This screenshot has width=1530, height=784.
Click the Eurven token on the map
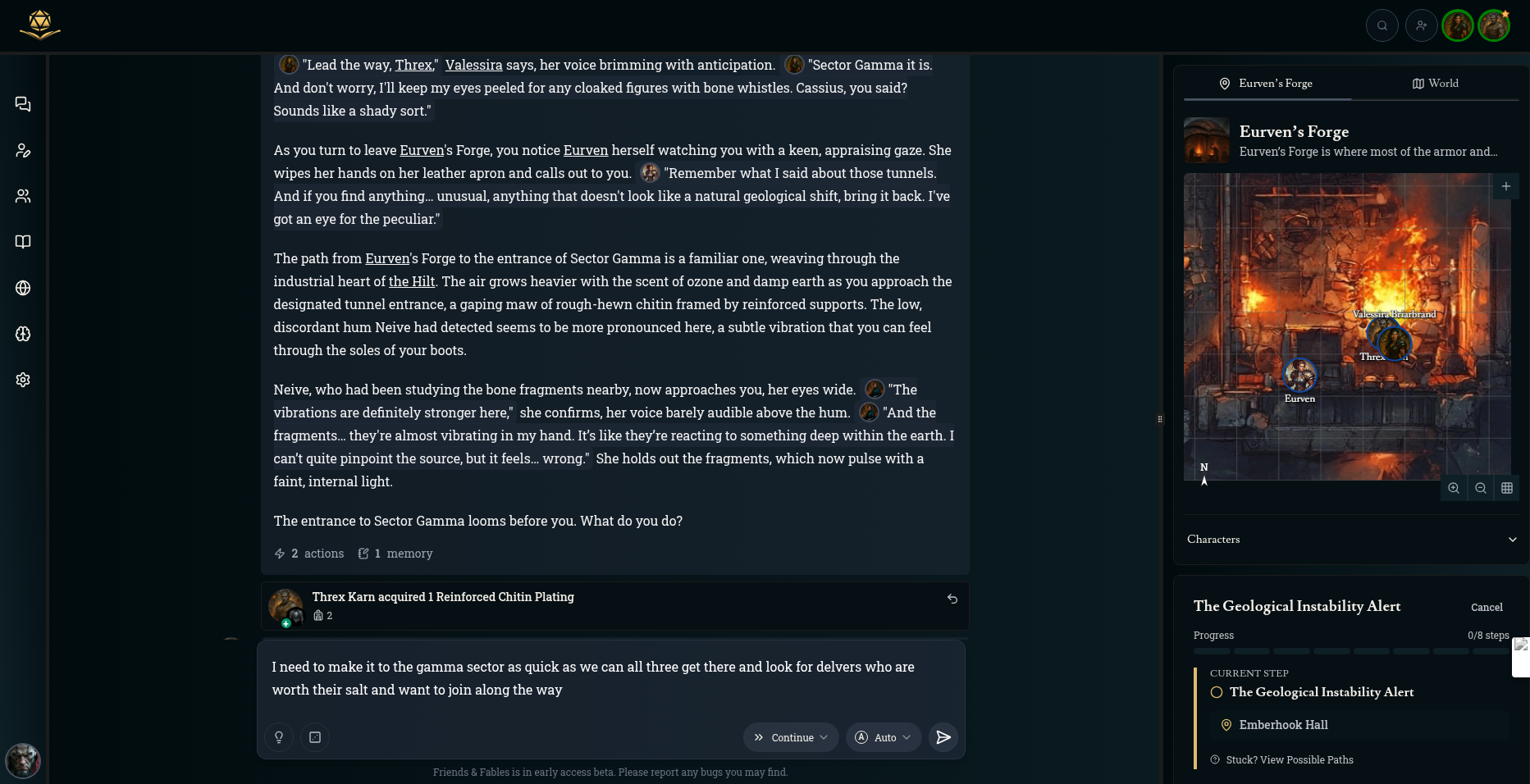tap(1299, 376)
